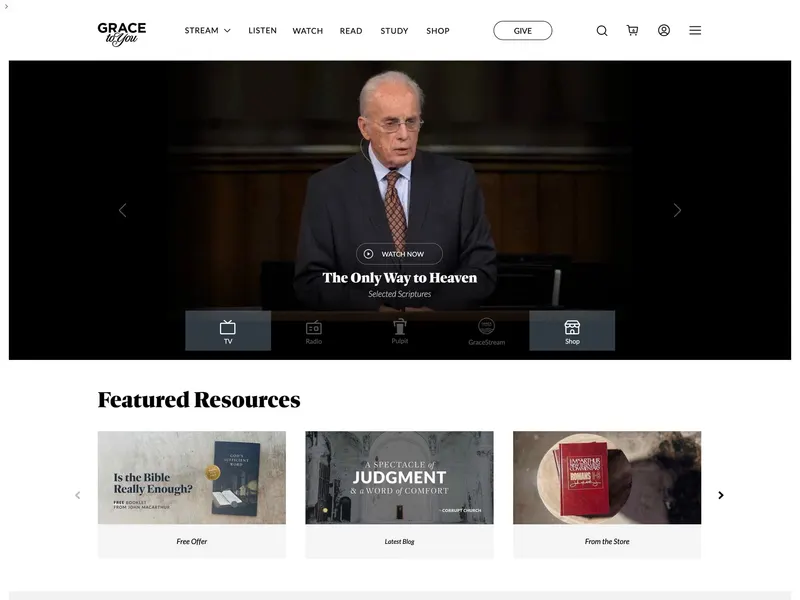Open the Study menu item
Viewport: 800px width, 600px height.
tap(394, 31)
